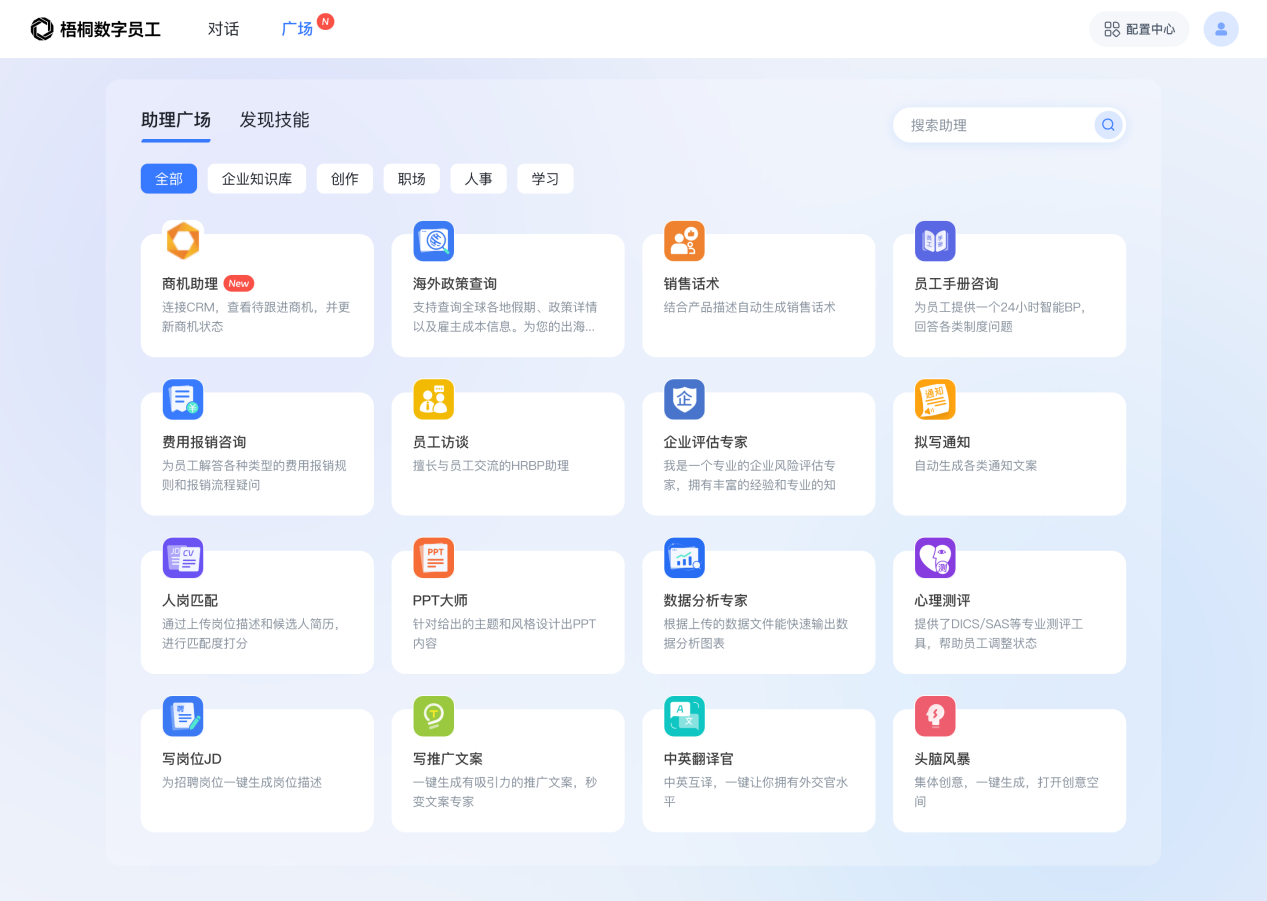Screen dimensions: 1267x901
Task: Click the 人岗匹配 CV icon
Action: (183, 558)
